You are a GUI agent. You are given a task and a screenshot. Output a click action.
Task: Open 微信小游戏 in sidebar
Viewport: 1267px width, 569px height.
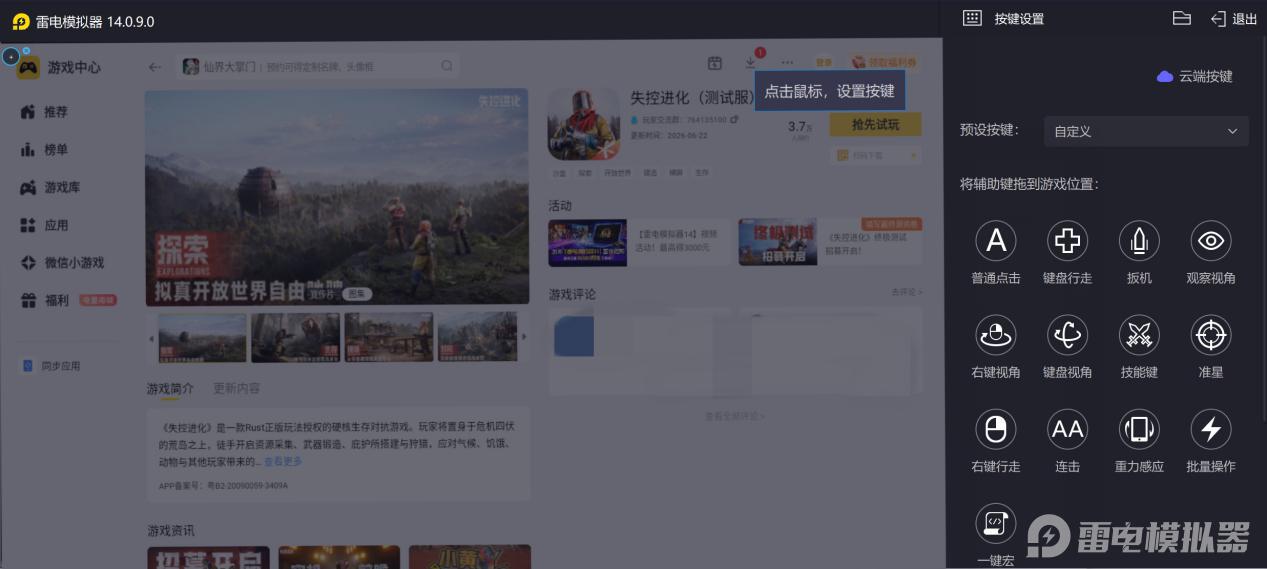tap(62, 263)
